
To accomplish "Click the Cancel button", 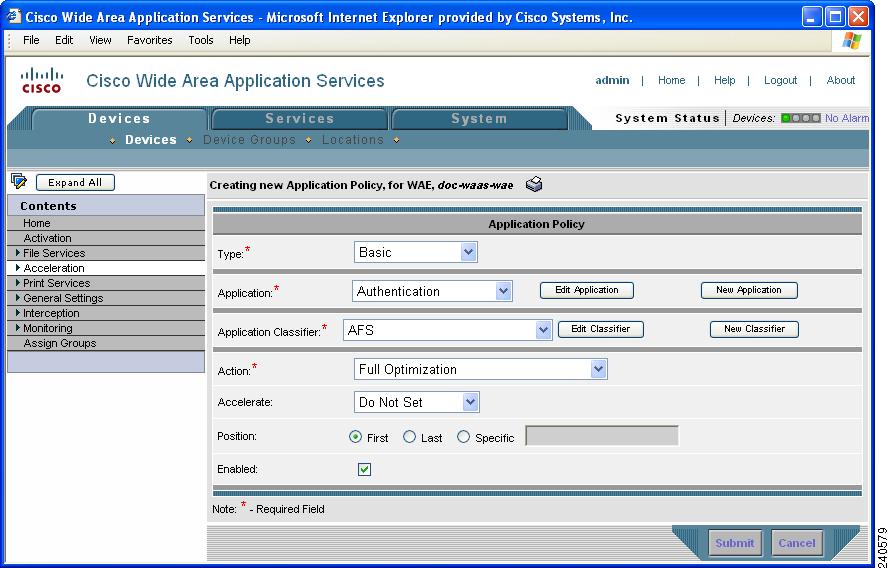I will [x=796, y=543].
